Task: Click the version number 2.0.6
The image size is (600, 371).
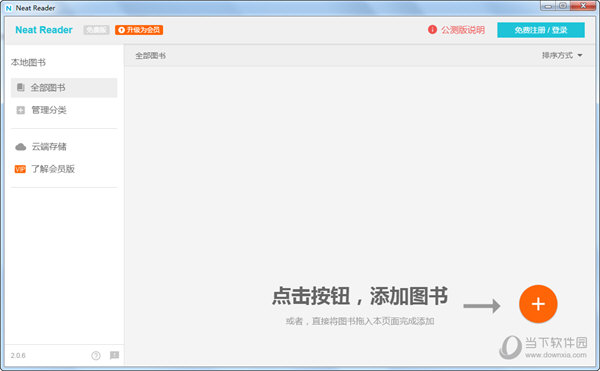Action: click(x=18, y=356)
